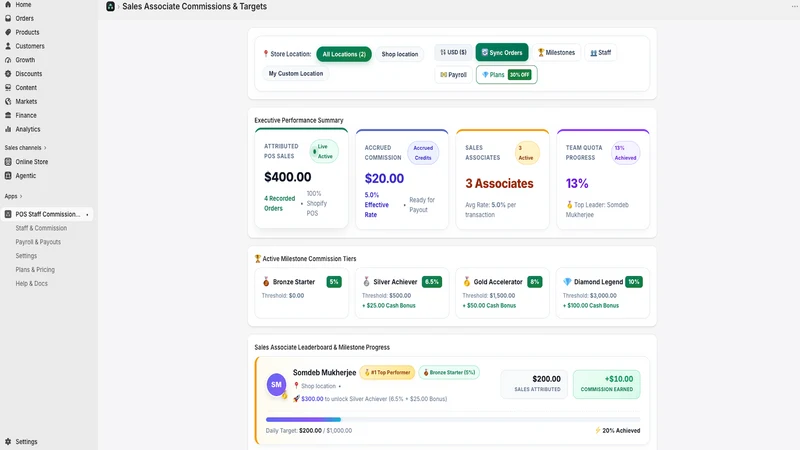Click the Plans 30% OFF button
The height and width of the screenshot is (450, 800).
(x=507, y=74)
